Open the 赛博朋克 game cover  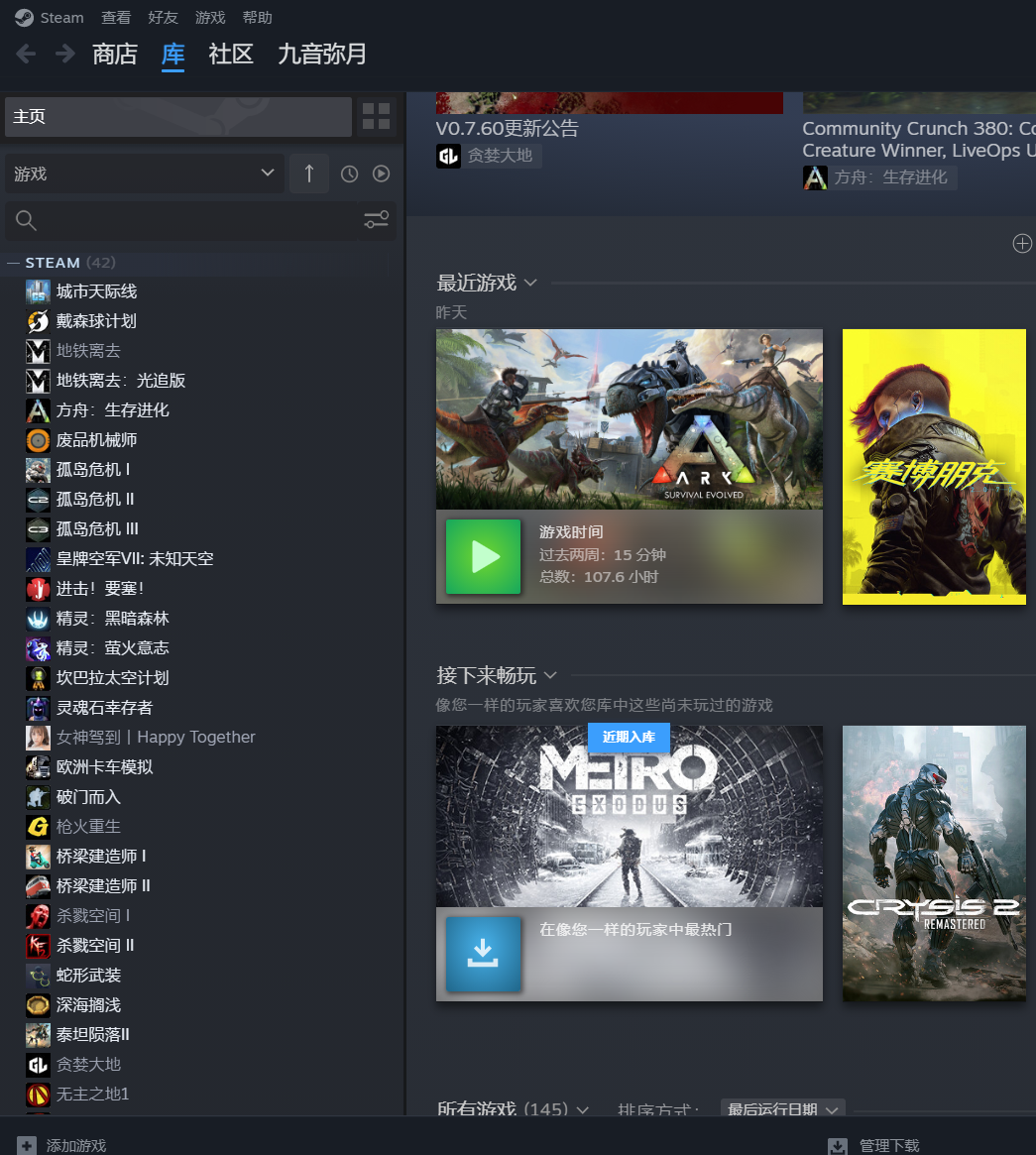(x=934, y=467)
